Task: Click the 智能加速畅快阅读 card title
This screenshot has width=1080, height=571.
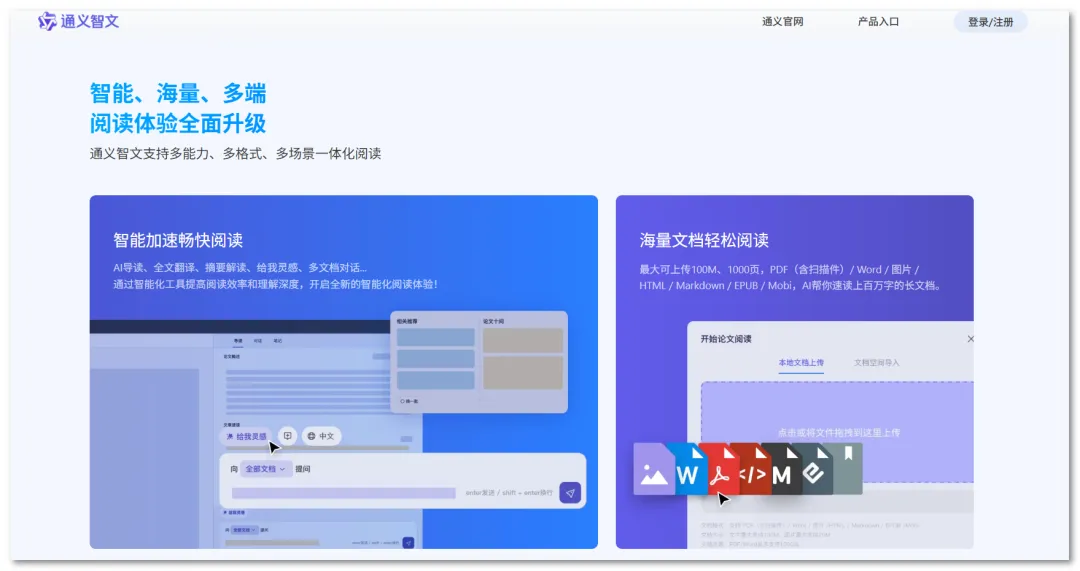Action: pos(178,240)
